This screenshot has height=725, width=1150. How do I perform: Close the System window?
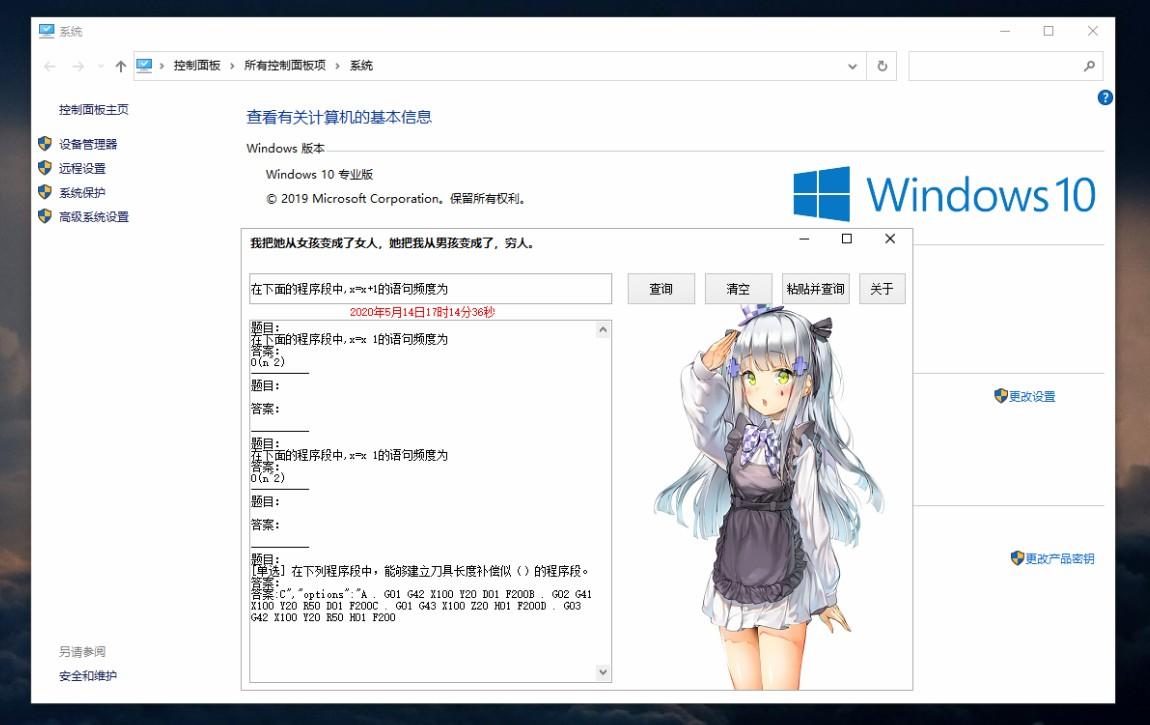1093,31
